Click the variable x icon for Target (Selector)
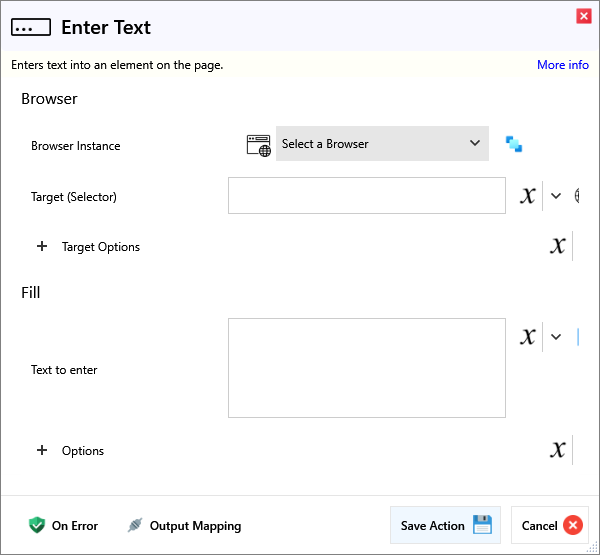600x555 pixels. tap(527, 196)
